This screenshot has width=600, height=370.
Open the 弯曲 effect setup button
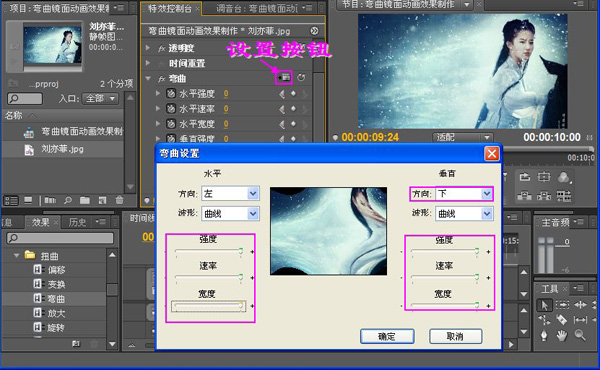pos(284,78)
